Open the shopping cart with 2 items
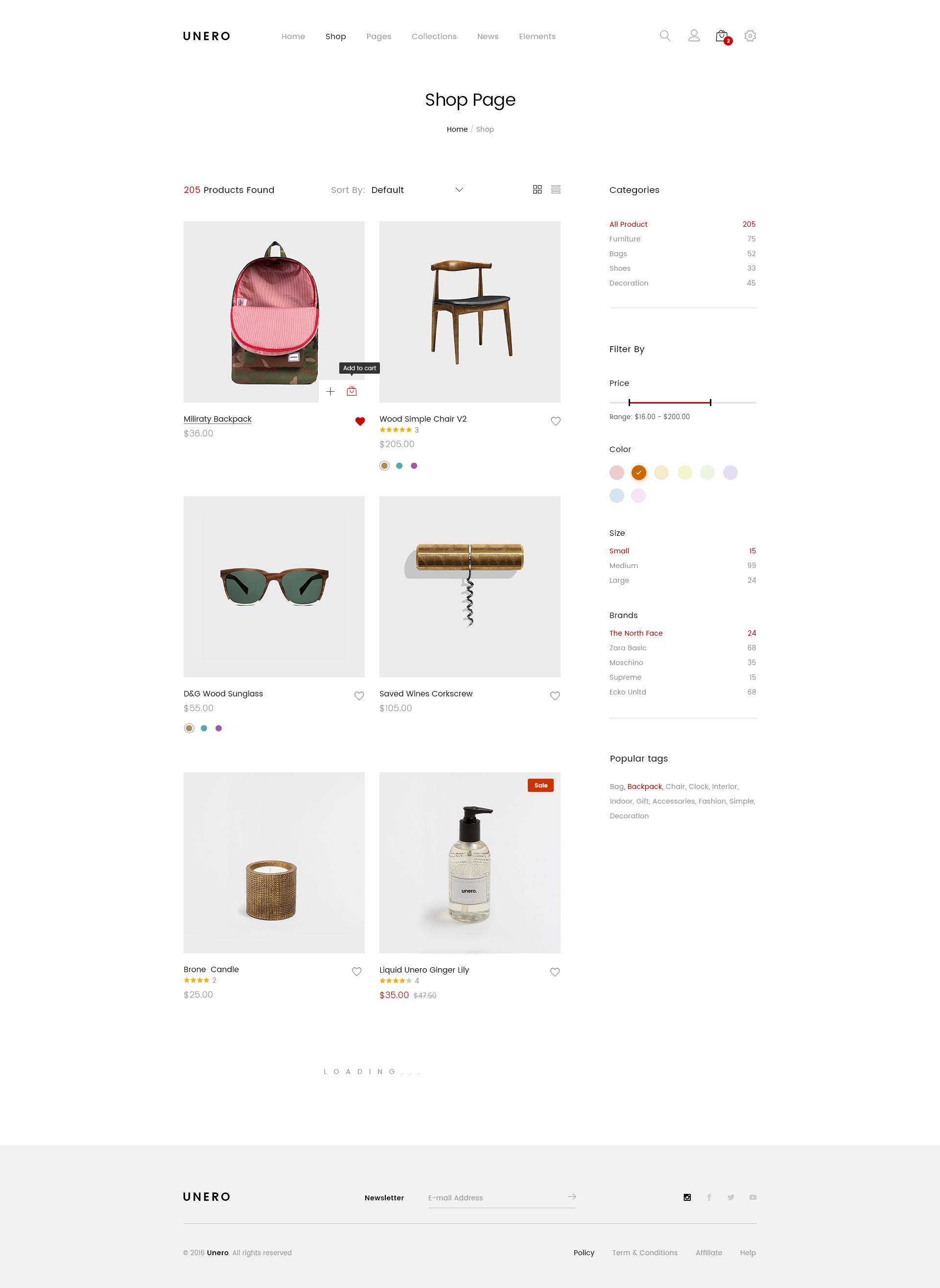The image size is (940, 1288). (x=723, y=36)
